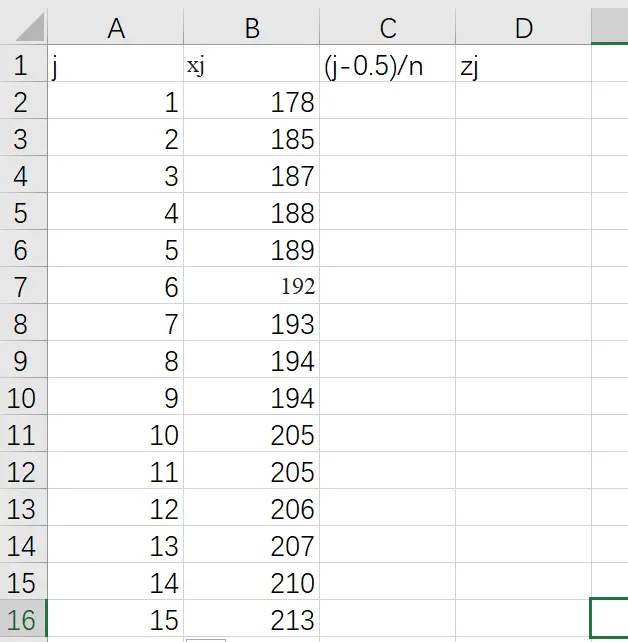This screenshot has width=628, height=642.
Task: Click cell B11 with value 205
Action: [251, 433]
